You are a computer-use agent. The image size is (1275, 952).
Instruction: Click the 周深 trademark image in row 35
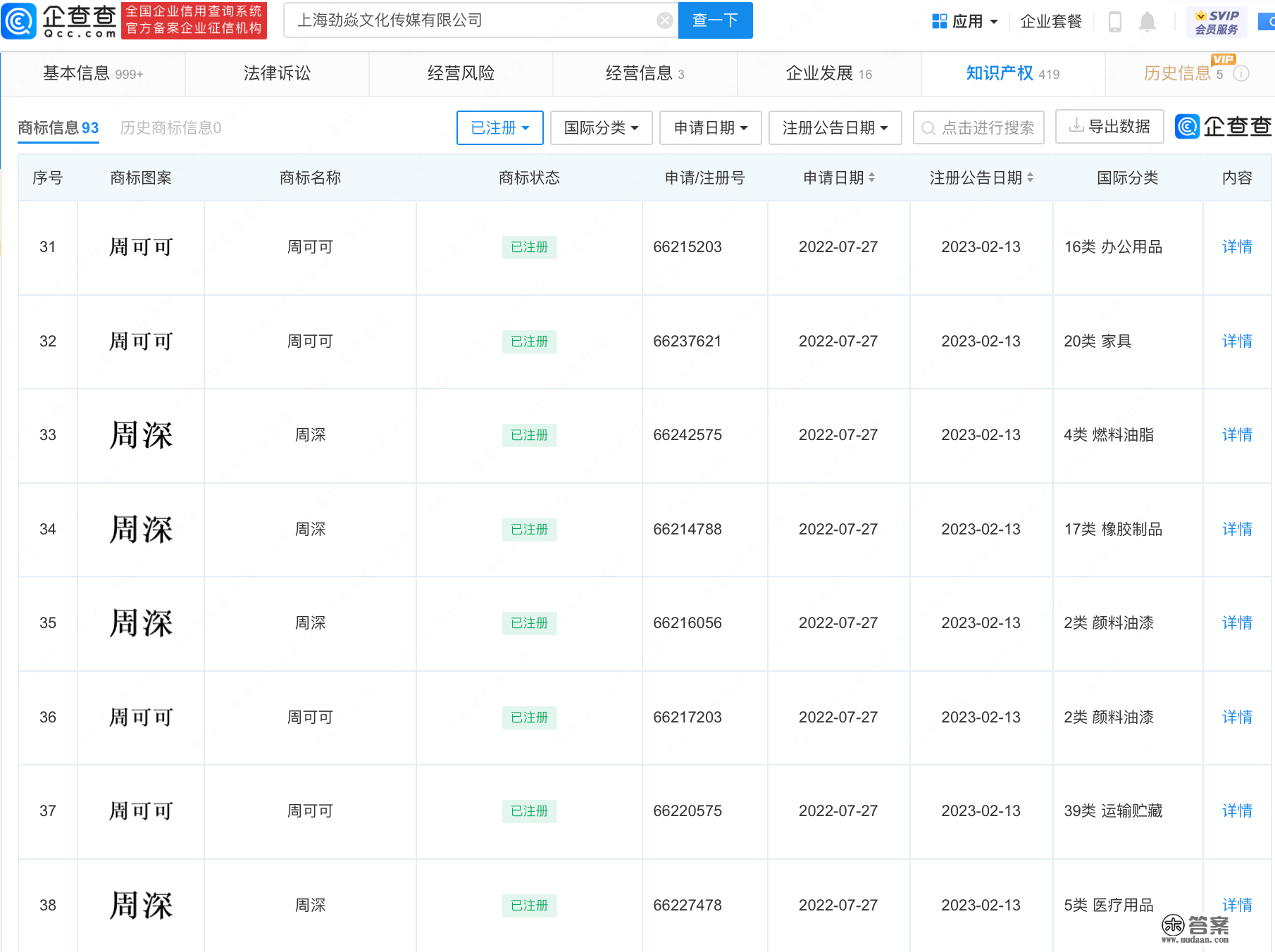tap(141, 623)
